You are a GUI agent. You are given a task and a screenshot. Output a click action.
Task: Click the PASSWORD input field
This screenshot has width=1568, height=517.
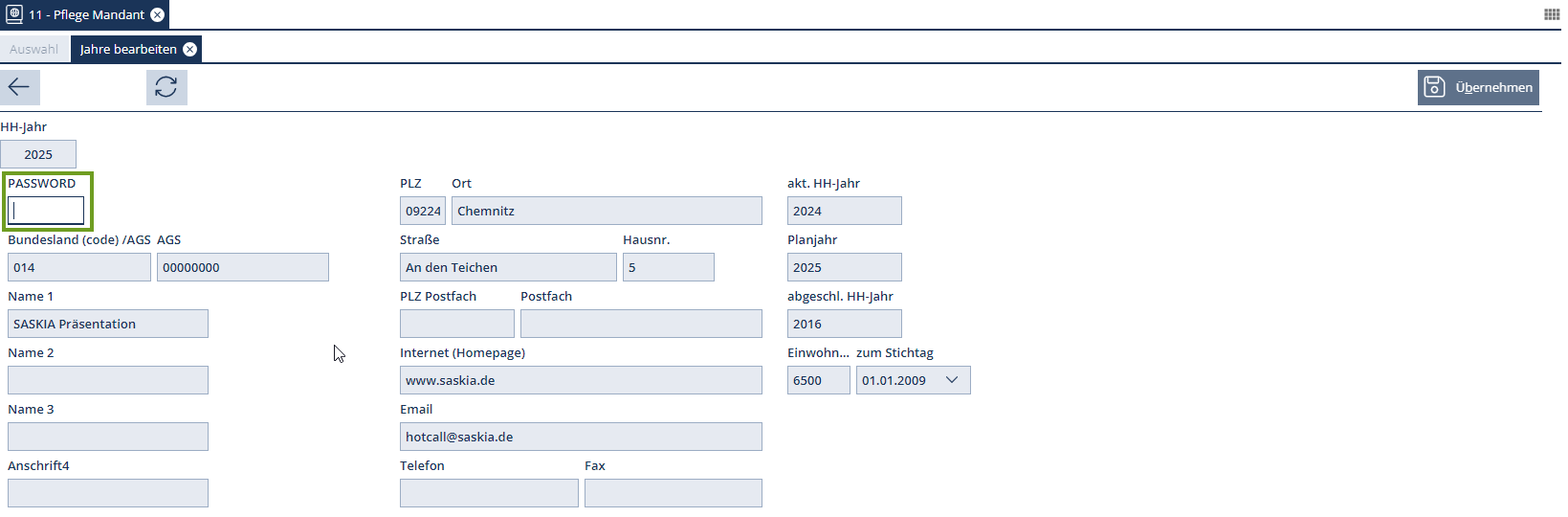coord(46,211)
